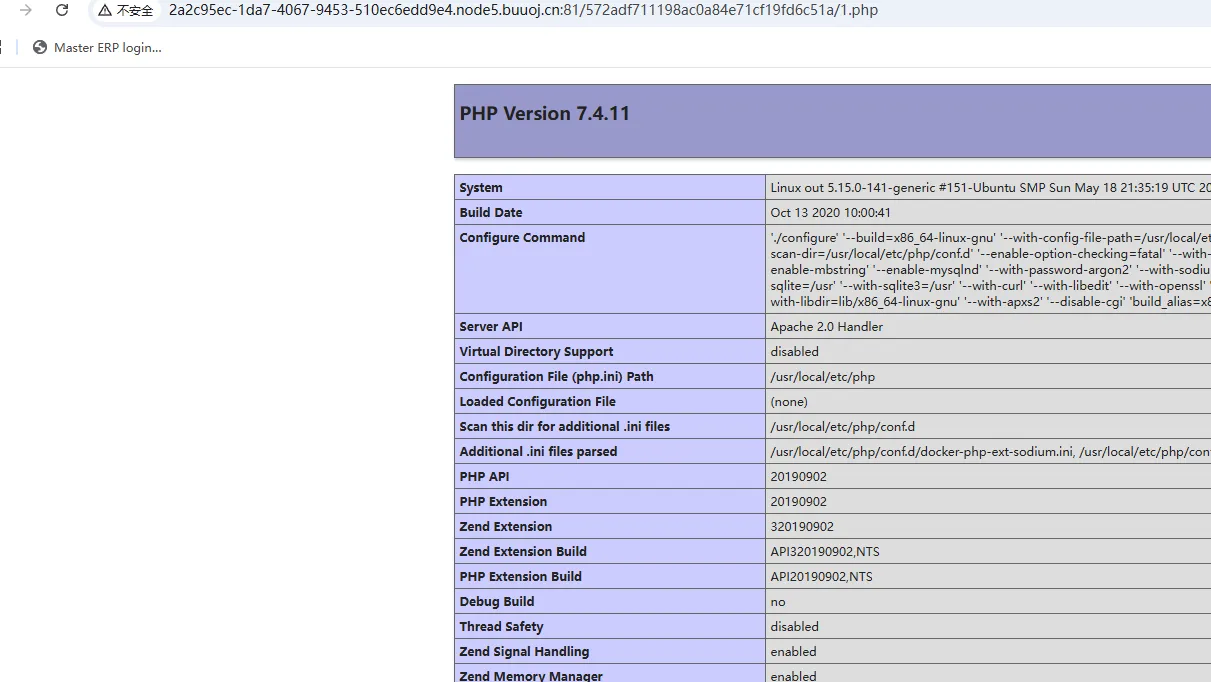
Task: Click the globe icon of Master ERP bookmark
Action: coord(40,47)
